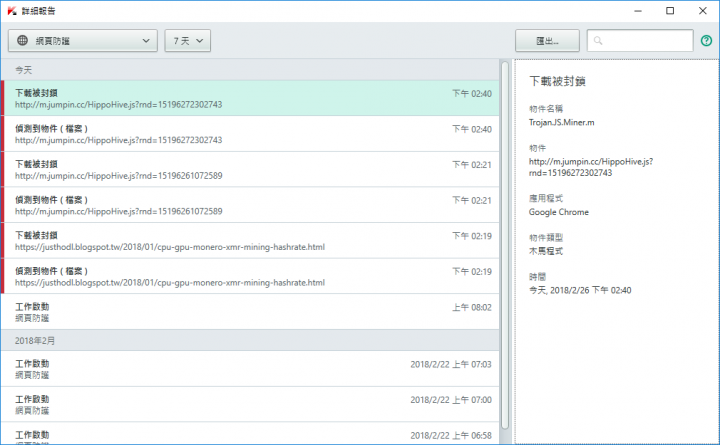720x445 pixels.
Task: Click the 匯出... export button
Action: (x=547, y=41)
